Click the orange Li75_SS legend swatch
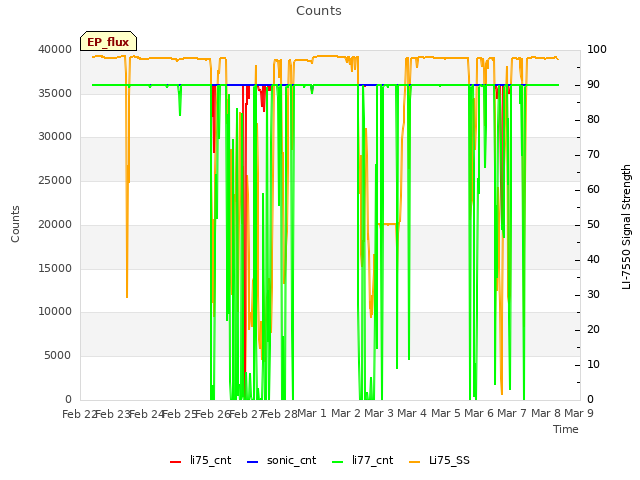 click(x=414, y=462)
